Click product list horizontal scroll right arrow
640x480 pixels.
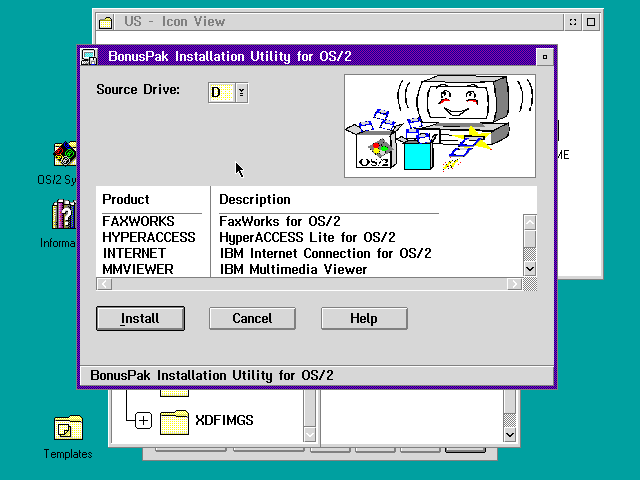[x=514, y=284]
